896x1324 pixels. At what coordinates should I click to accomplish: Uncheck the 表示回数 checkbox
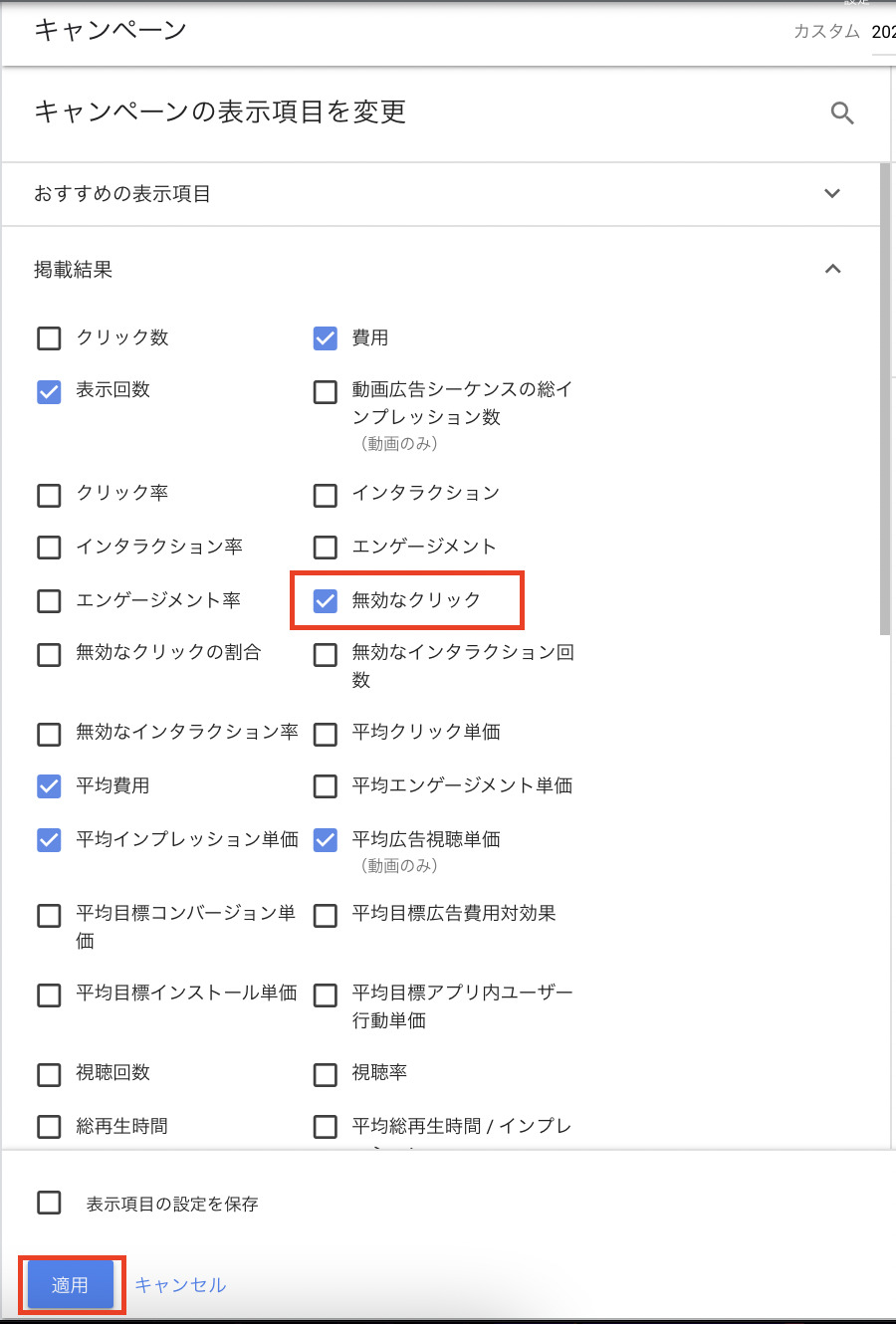coord(49,391)
